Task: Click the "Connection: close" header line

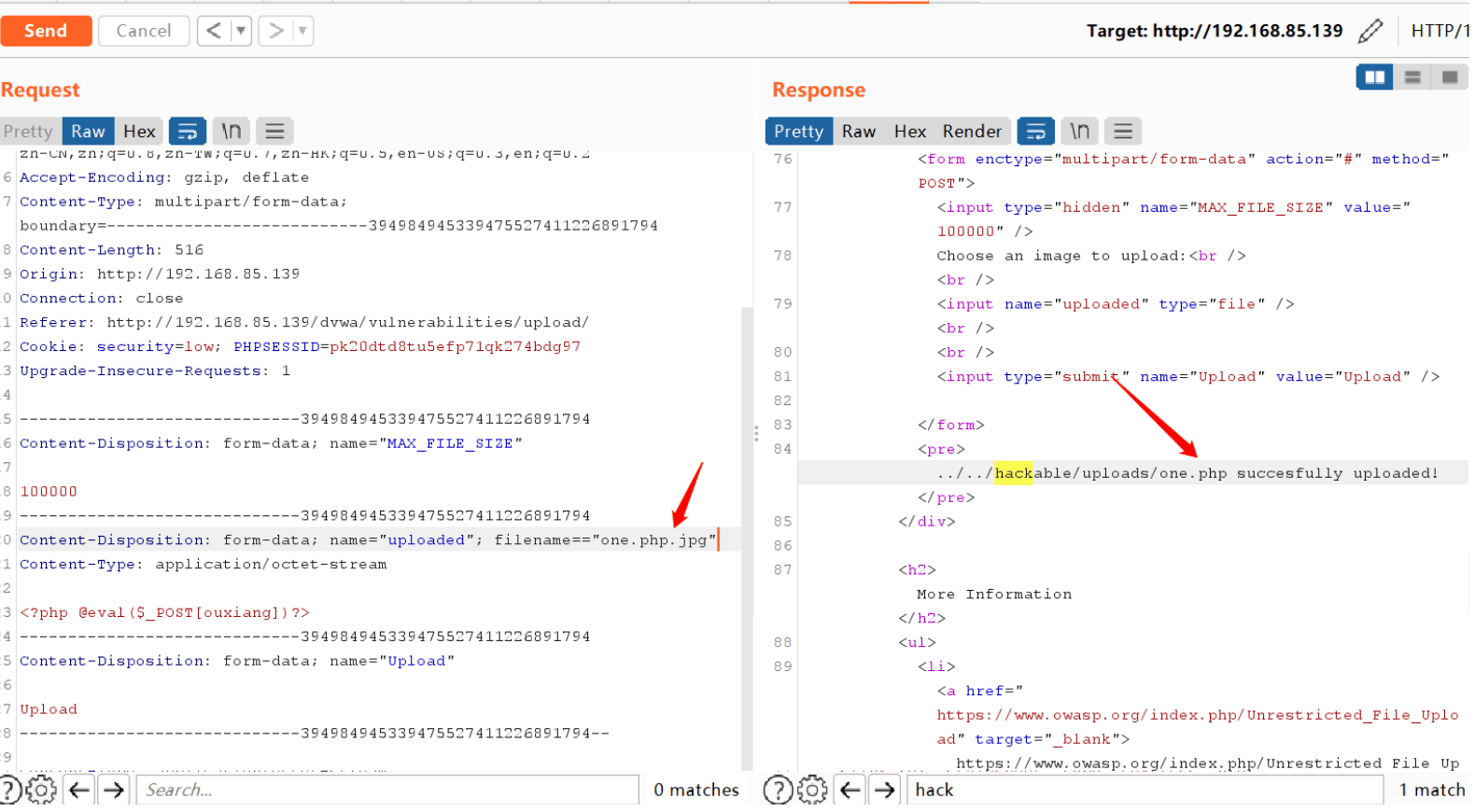Action: coord(102,299)
